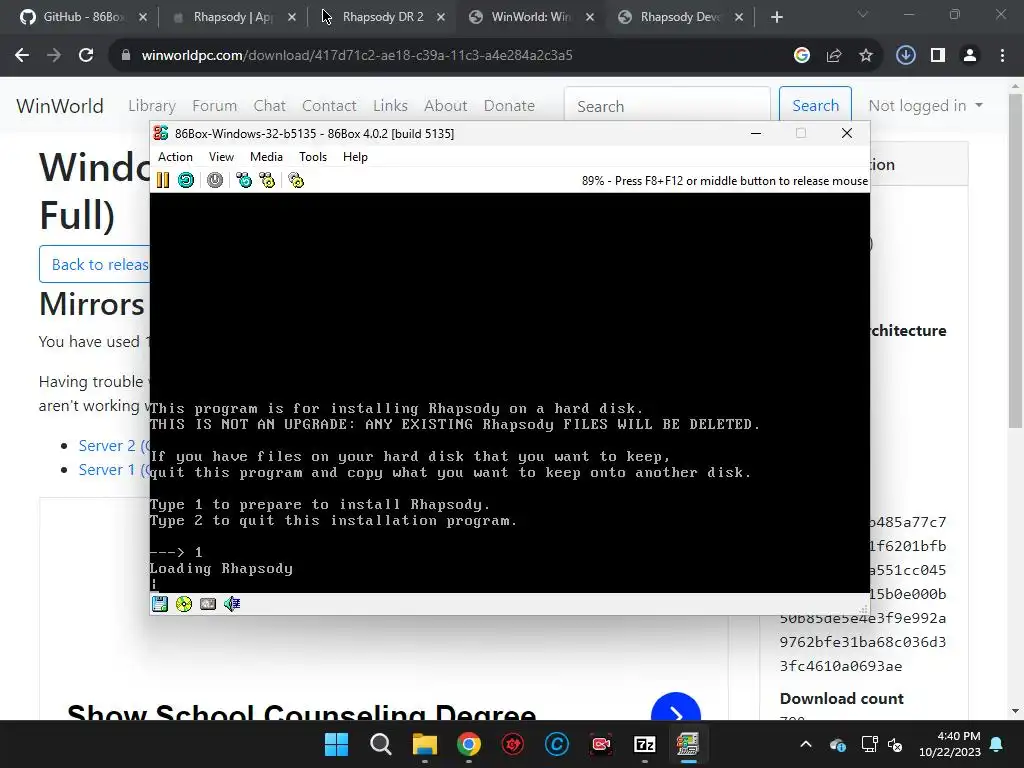Click the floppy drive status bar icon

point(160,604)
